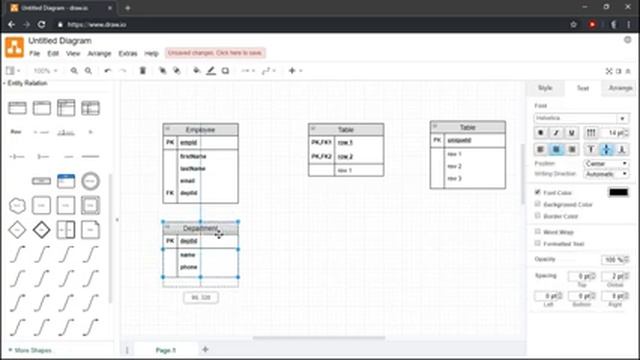This screenshot has height=360, width=640.
Task: Toggle the shadow toolbar icon
Action: pos(225,71)
